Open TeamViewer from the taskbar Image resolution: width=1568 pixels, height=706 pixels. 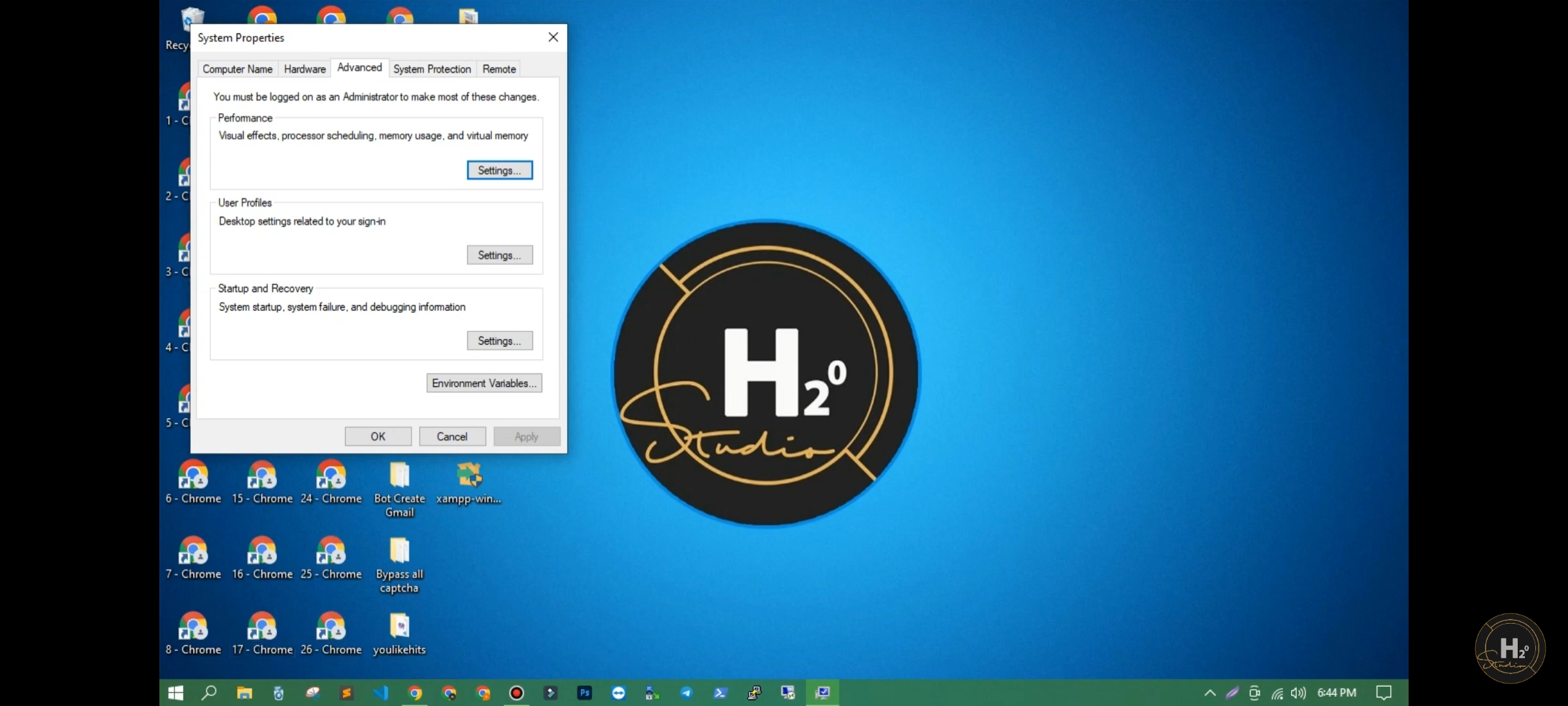coord(618,693)
